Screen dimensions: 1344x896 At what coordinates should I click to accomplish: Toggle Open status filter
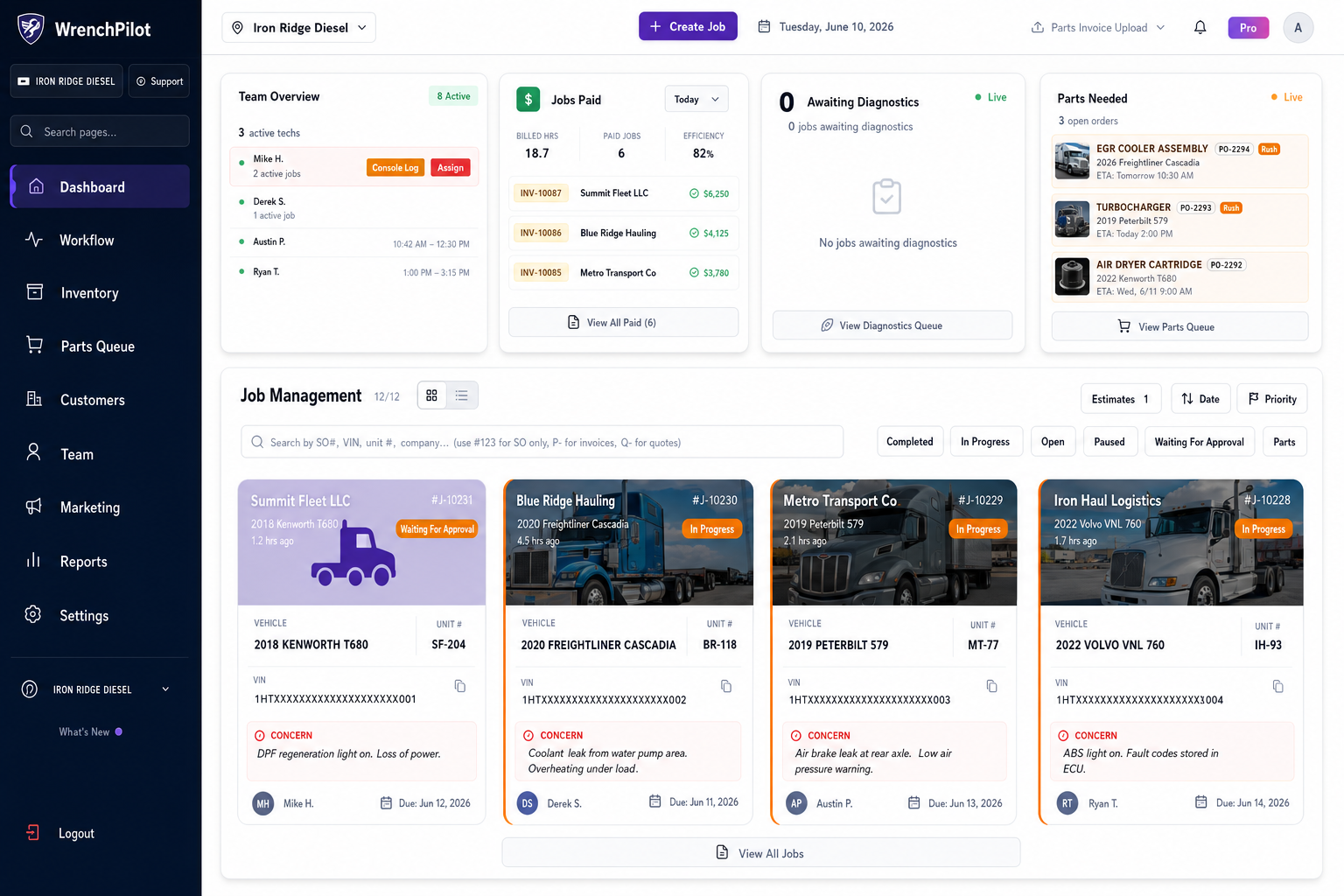point(1053,442)
